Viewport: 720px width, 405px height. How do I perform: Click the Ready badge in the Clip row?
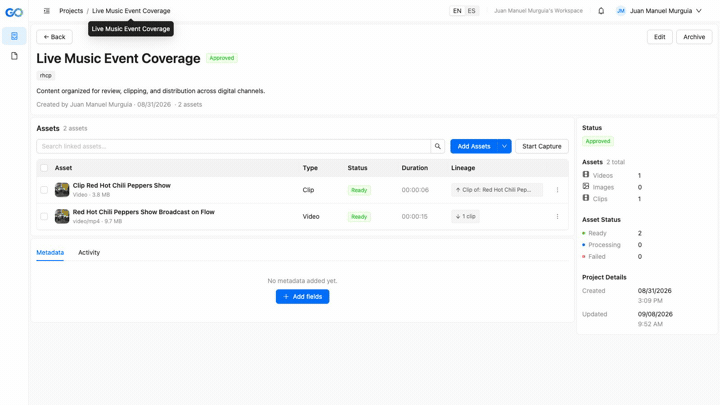(x=359, y=190)
